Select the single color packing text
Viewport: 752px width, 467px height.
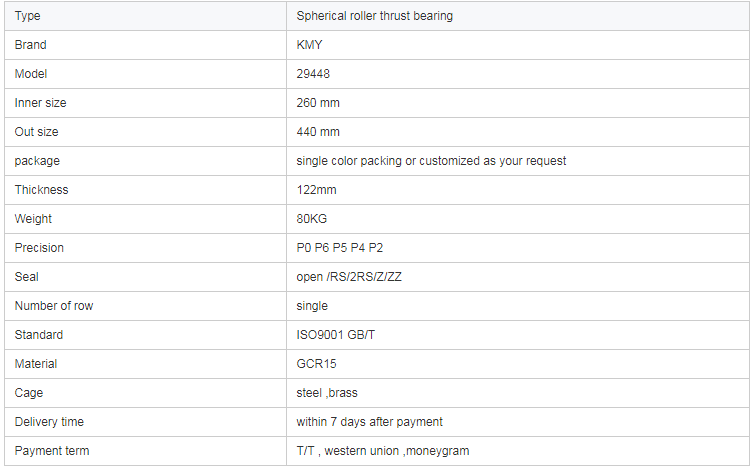click(x=431, y=161)
